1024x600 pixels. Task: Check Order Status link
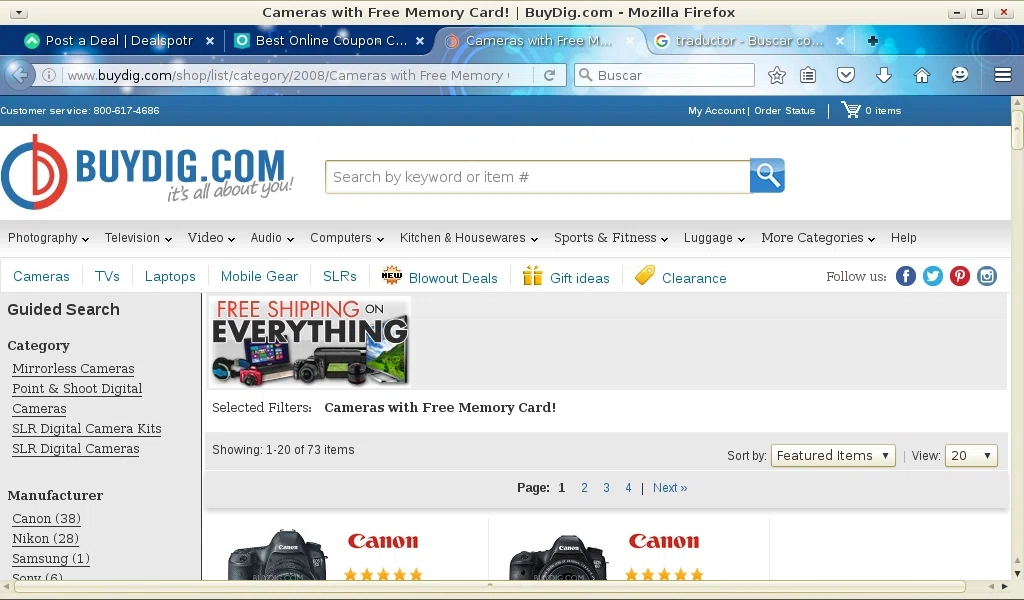click(784, 111)
